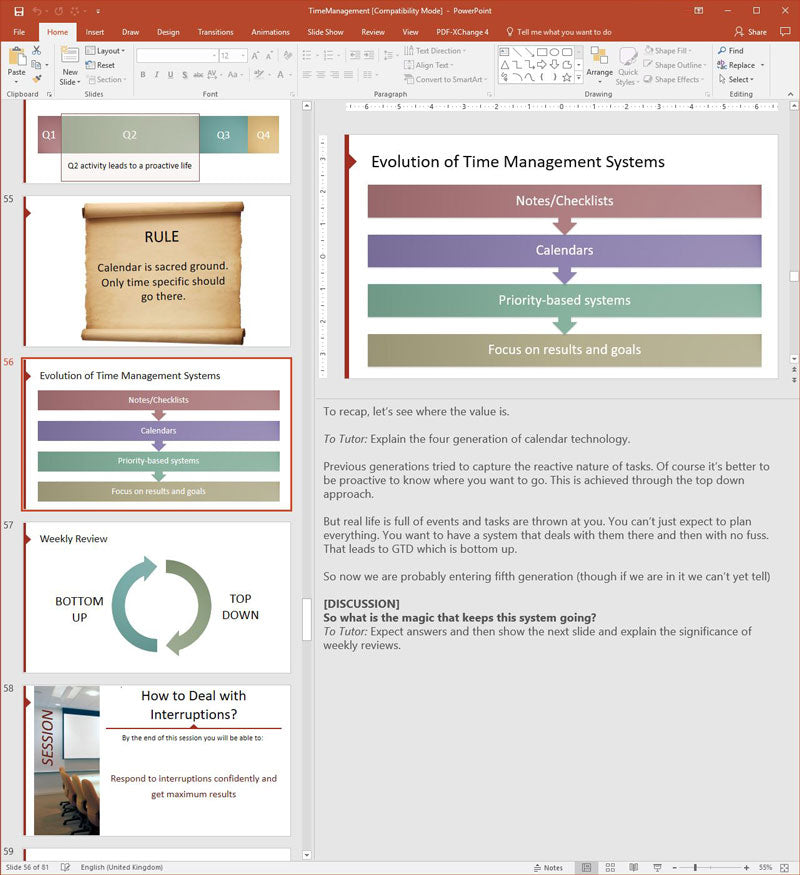
Task: Toggle Justify paragraph alignment
Action: click(x=349, y=74)
